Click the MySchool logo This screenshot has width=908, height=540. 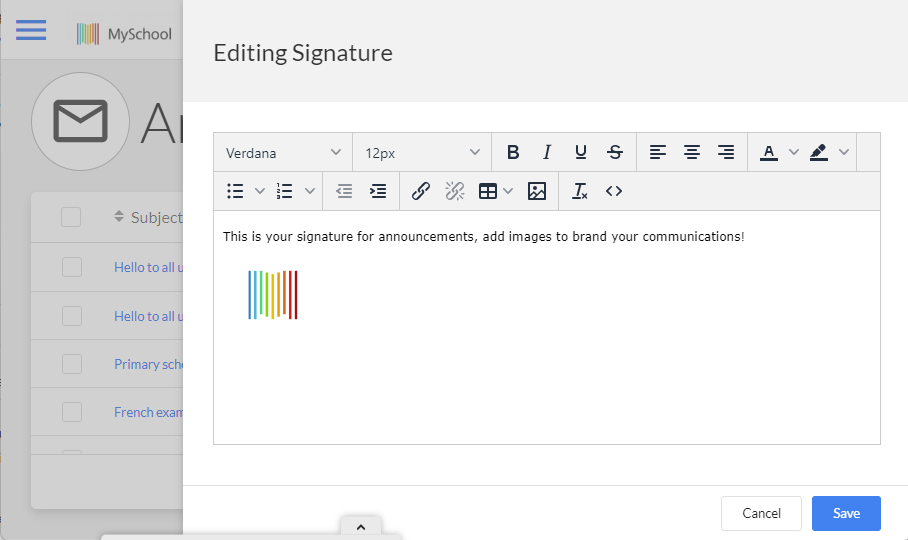pos(124,34)
